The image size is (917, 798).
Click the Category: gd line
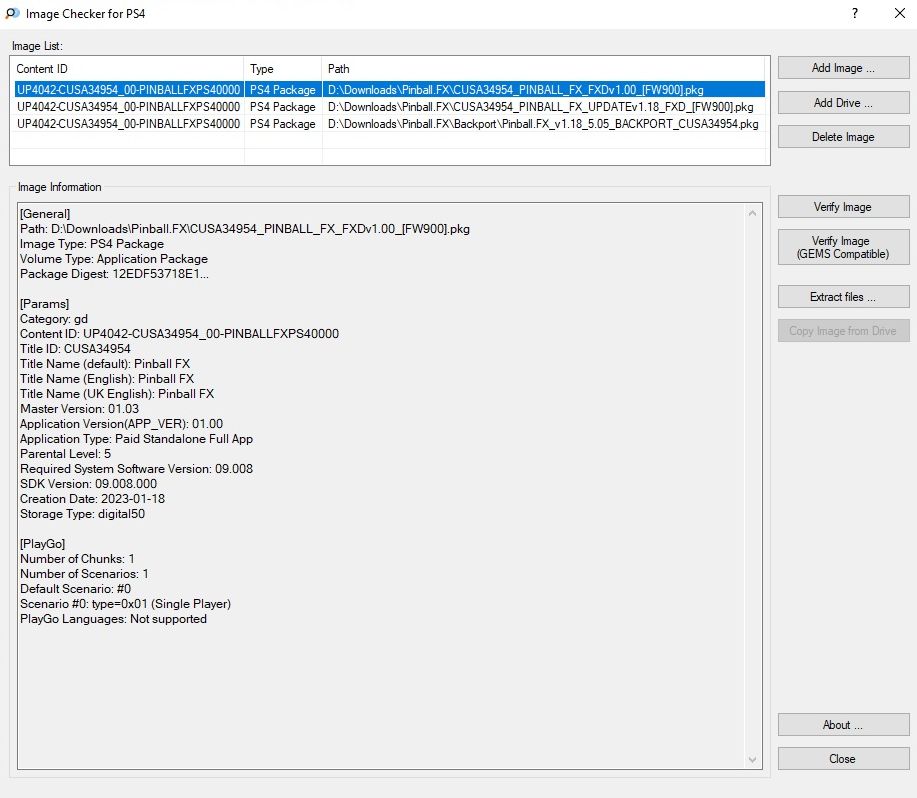tap(54, 319)
